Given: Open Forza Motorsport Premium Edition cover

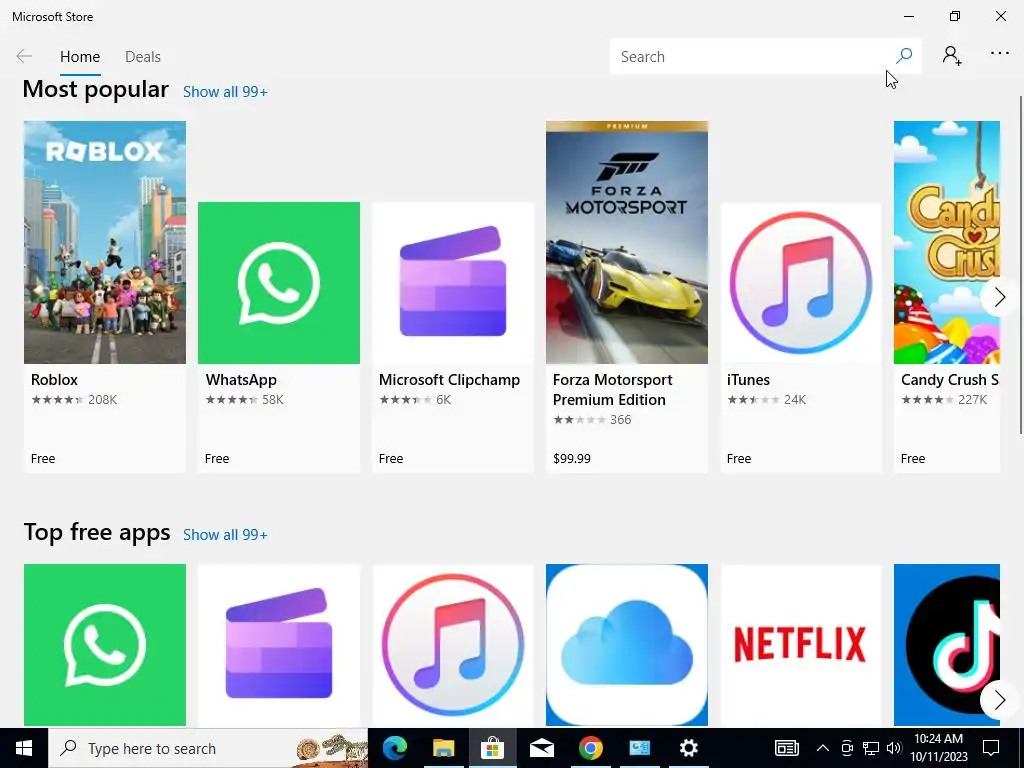Looking at the screenshot, I should click(x=627, y=242).
